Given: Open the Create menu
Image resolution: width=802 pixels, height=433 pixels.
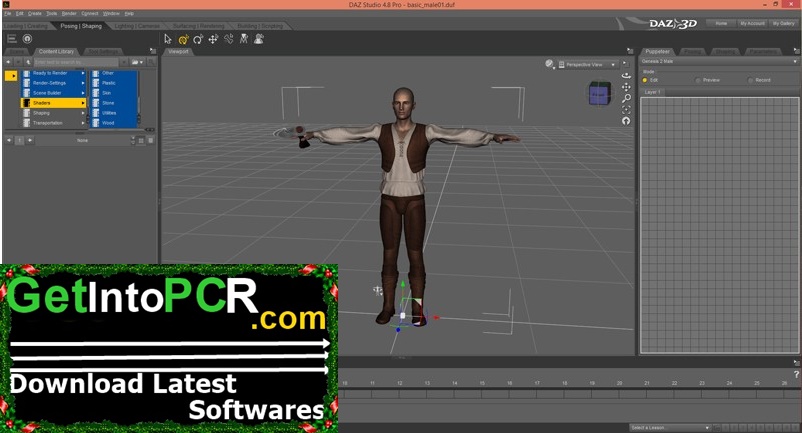Looking at the screenshot, I should (35, 13).
